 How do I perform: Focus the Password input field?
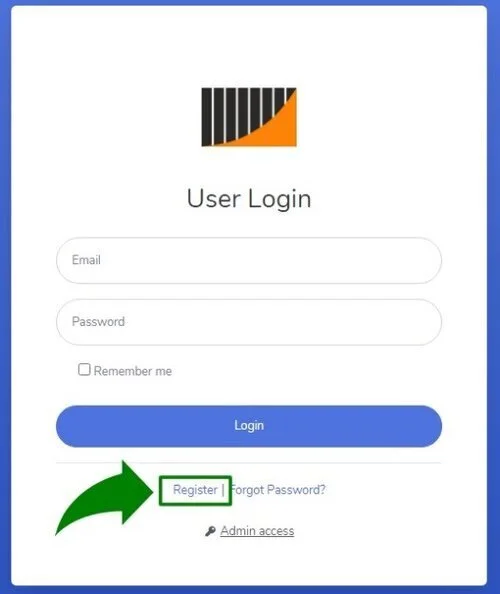(x=249, y=322)
